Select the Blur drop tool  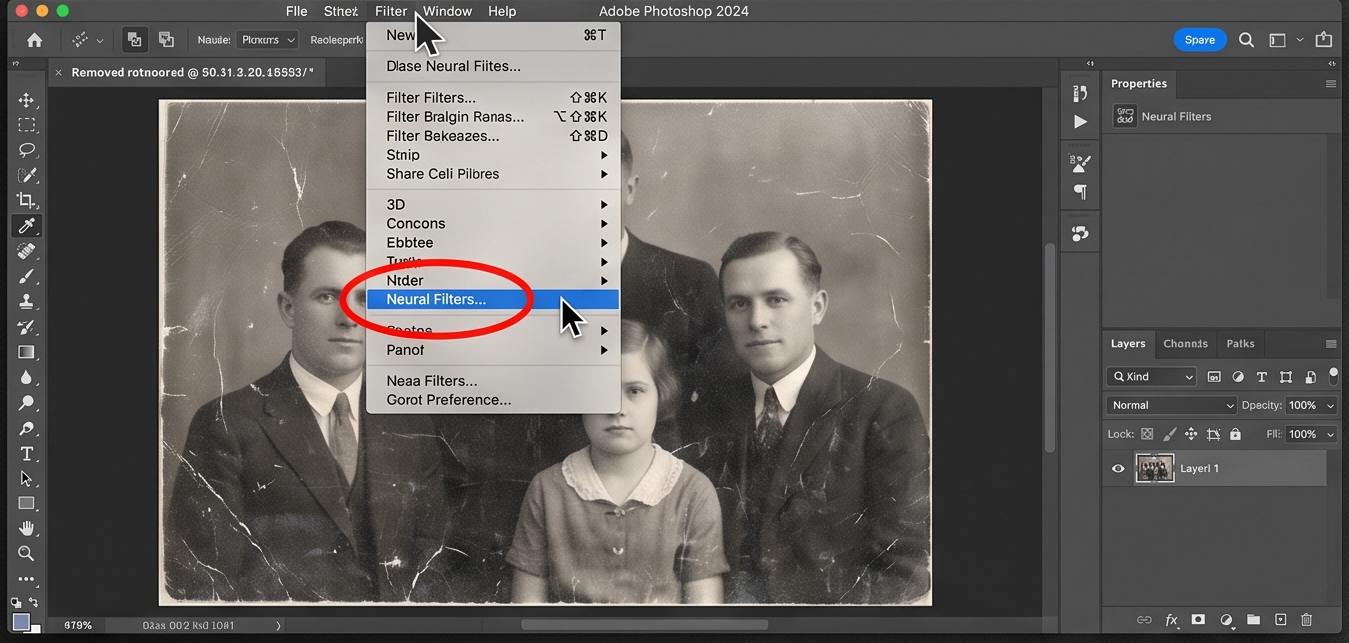tap(26, 378)
